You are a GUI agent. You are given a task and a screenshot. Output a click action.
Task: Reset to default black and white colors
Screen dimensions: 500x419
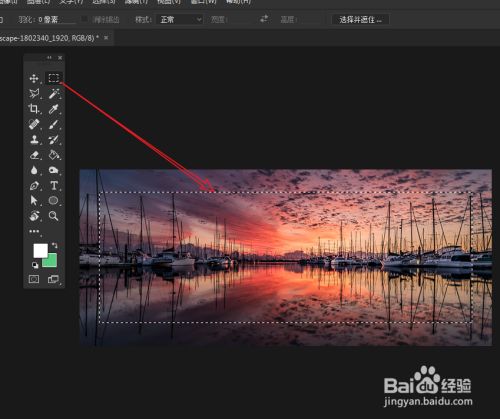tap(35, 265)
